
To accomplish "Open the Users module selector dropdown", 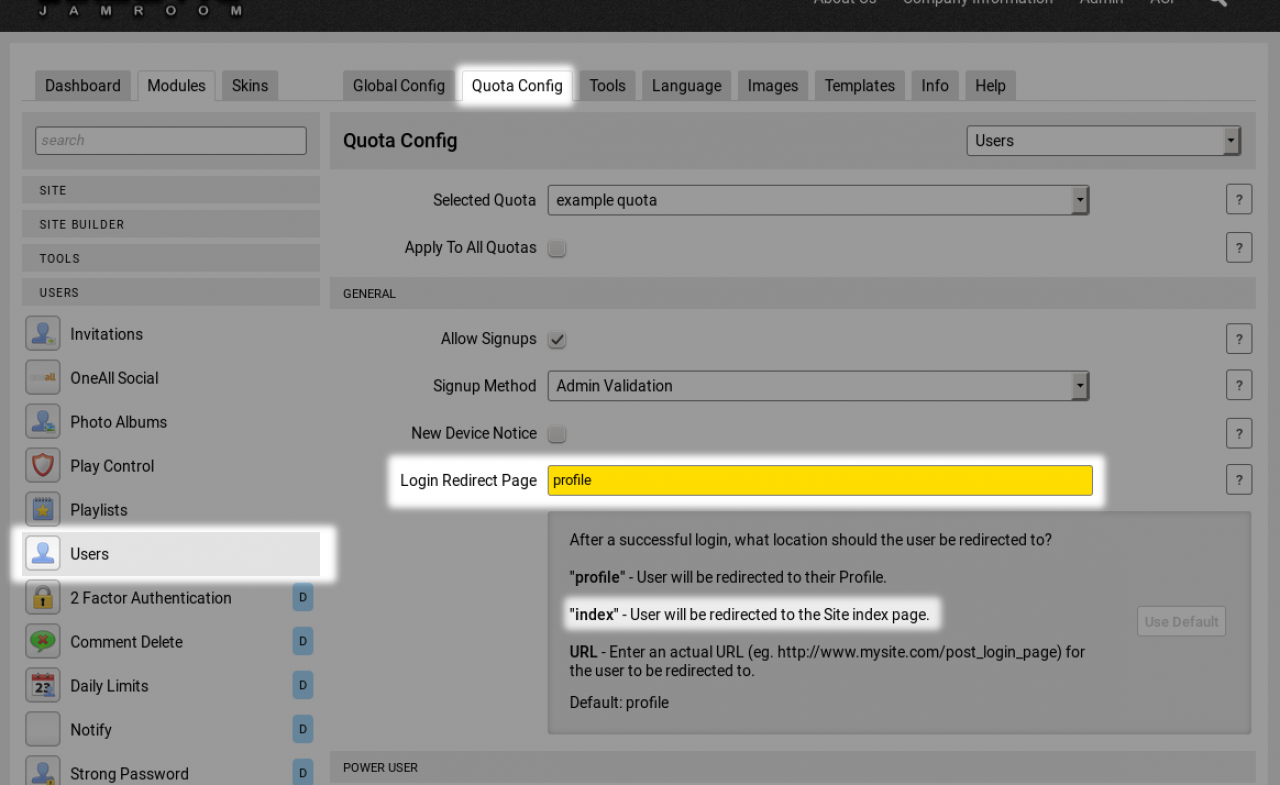I will [1103, 141].
